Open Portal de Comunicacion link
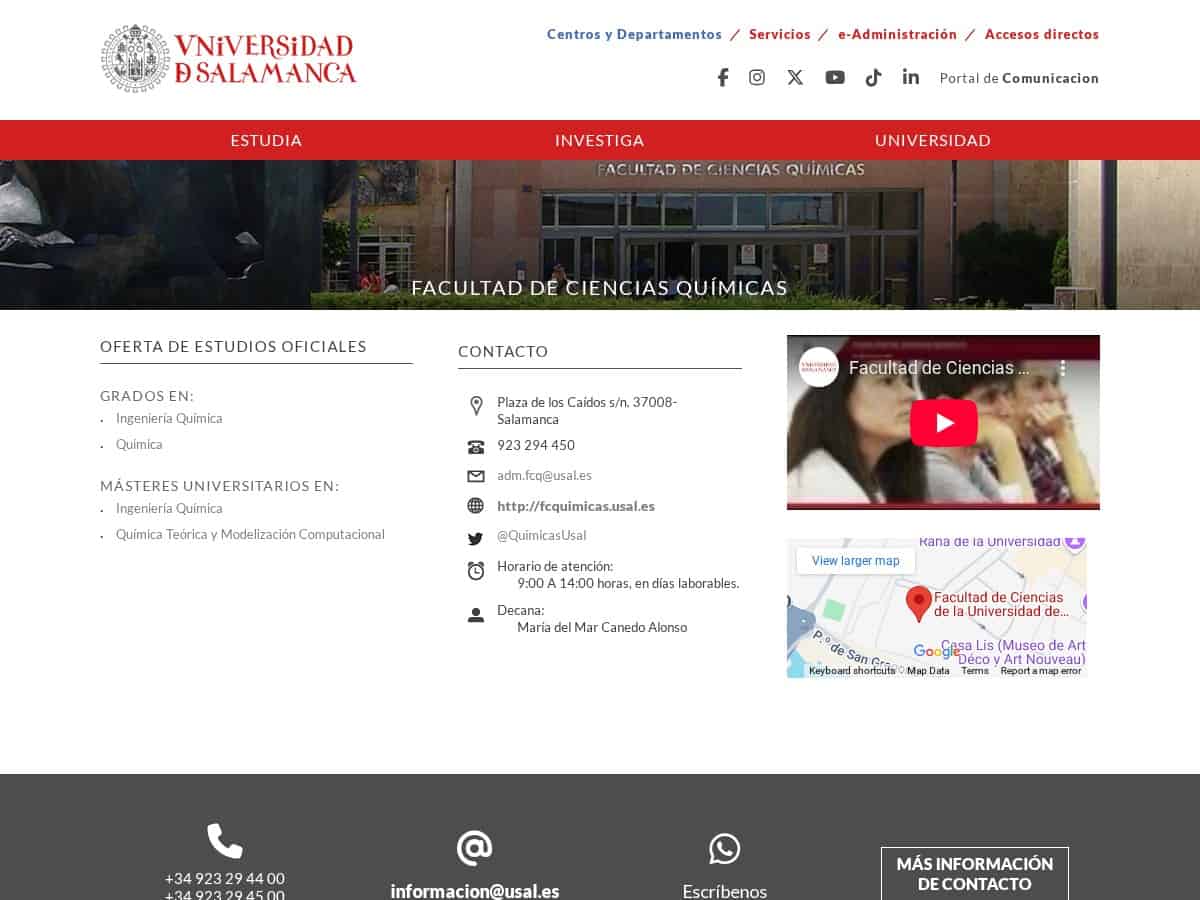The image size is (1200, 900). pos(1019,78)
